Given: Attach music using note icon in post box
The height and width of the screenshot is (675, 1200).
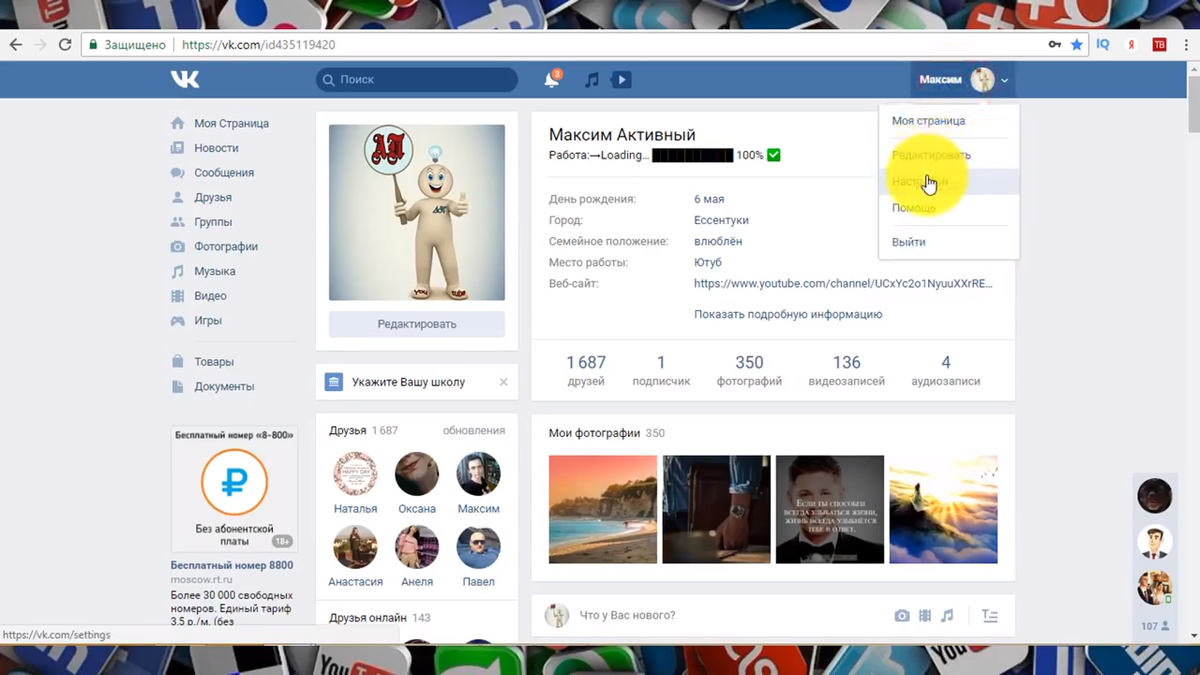Looking at the screenshot, I should pos(947,616).
